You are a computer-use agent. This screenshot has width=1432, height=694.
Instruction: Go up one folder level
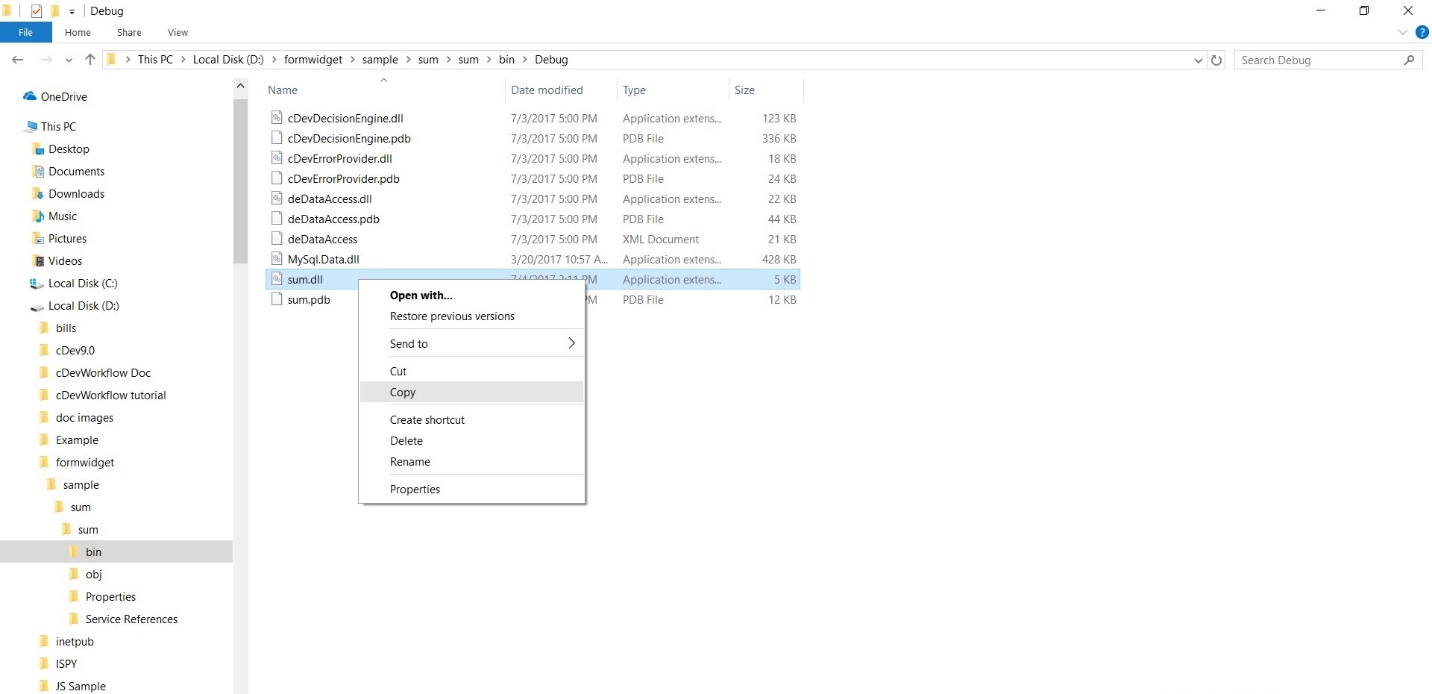[91, 60]
